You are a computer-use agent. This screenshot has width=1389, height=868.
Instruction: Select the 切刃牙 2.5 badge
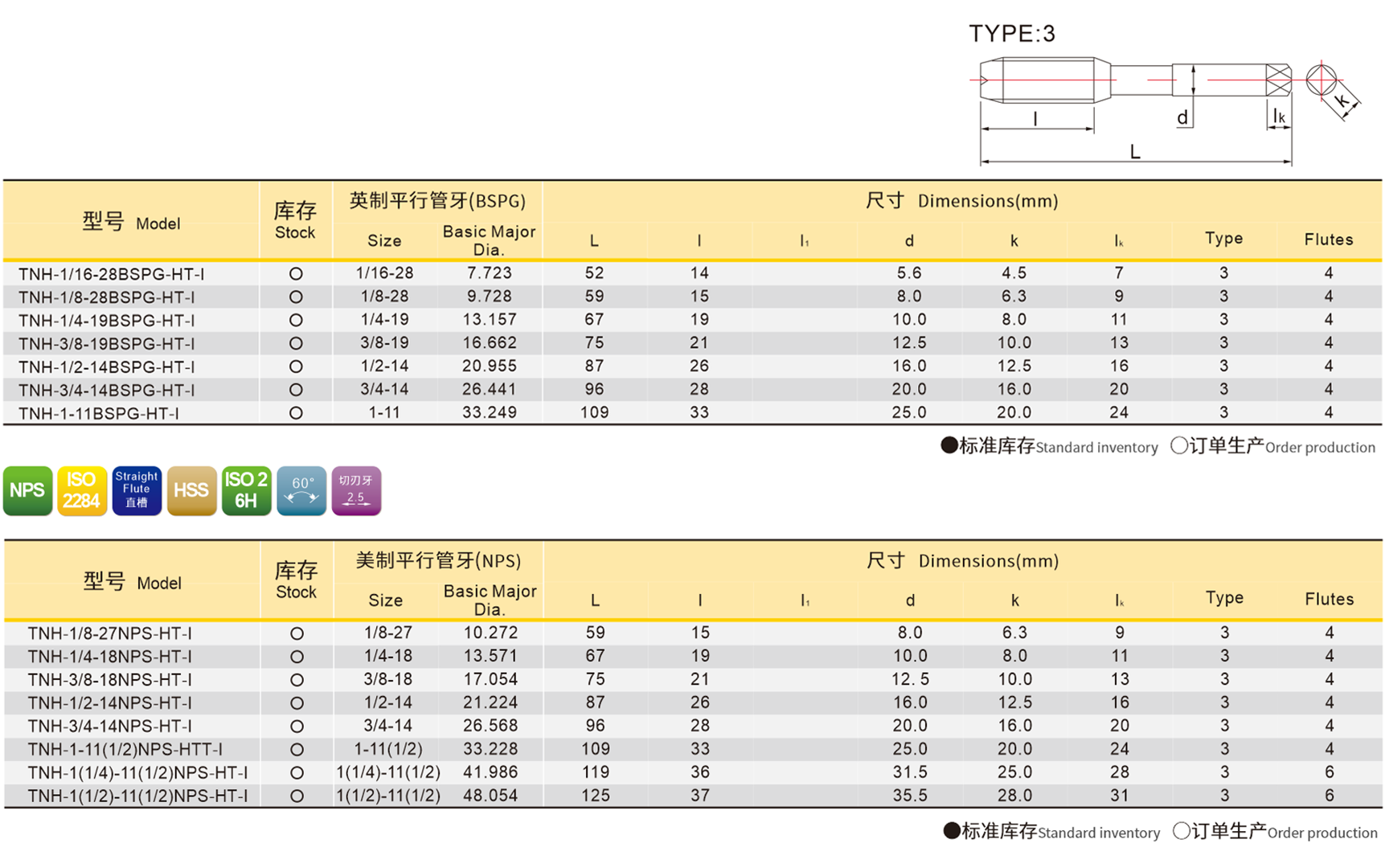point(355,490)
